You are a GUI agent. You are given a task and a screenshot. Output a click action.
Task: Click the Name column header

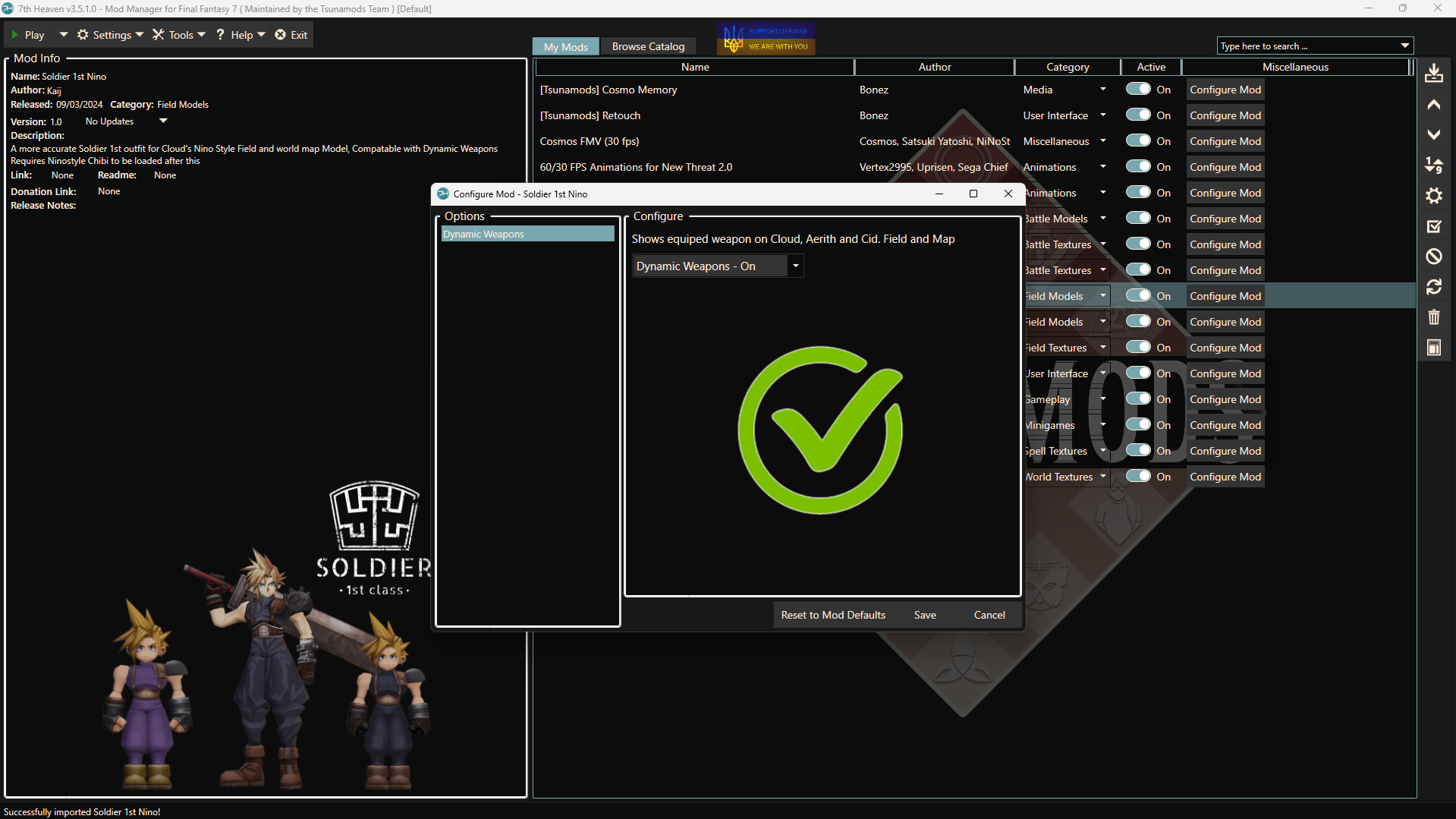click(695, 67)
